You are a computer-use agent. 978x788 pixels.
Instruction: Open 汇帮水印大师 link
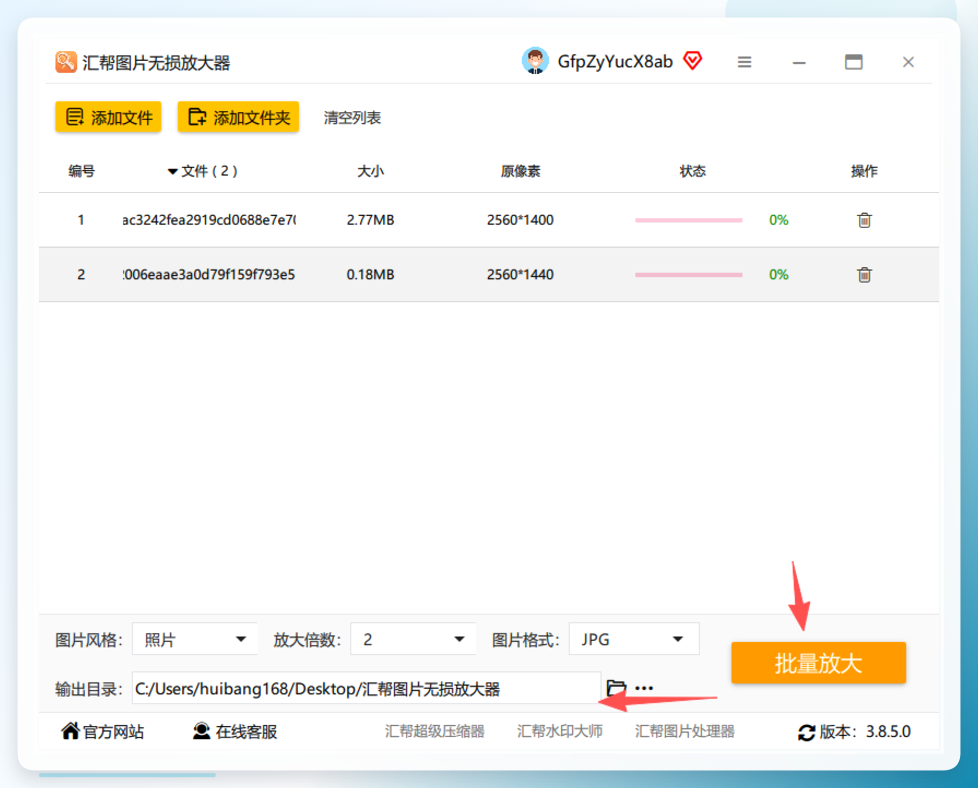pyautogui.click(x=559, y=731)
